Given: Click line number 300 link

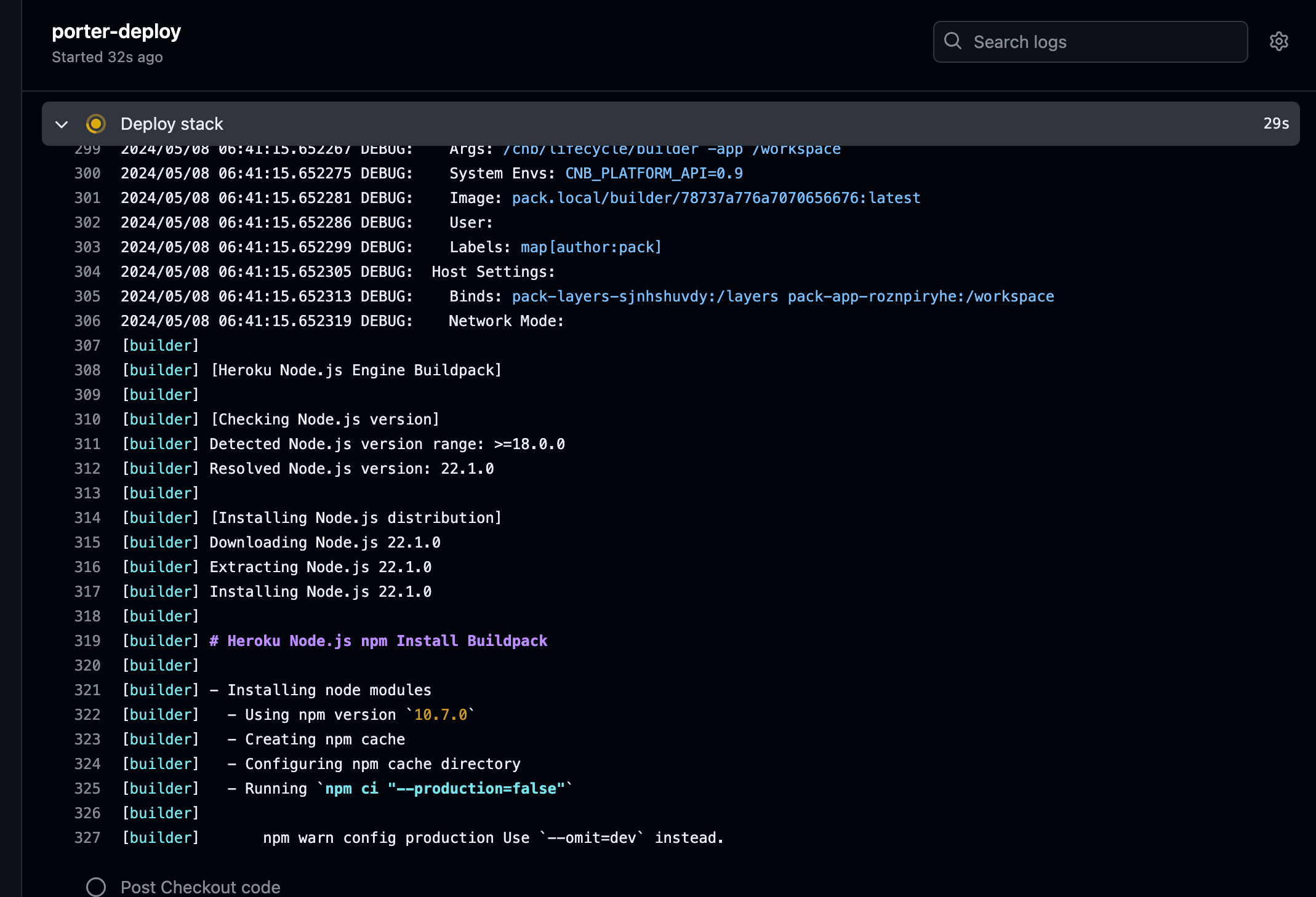Looking at the screenshot, I should [x=87, y=173].
